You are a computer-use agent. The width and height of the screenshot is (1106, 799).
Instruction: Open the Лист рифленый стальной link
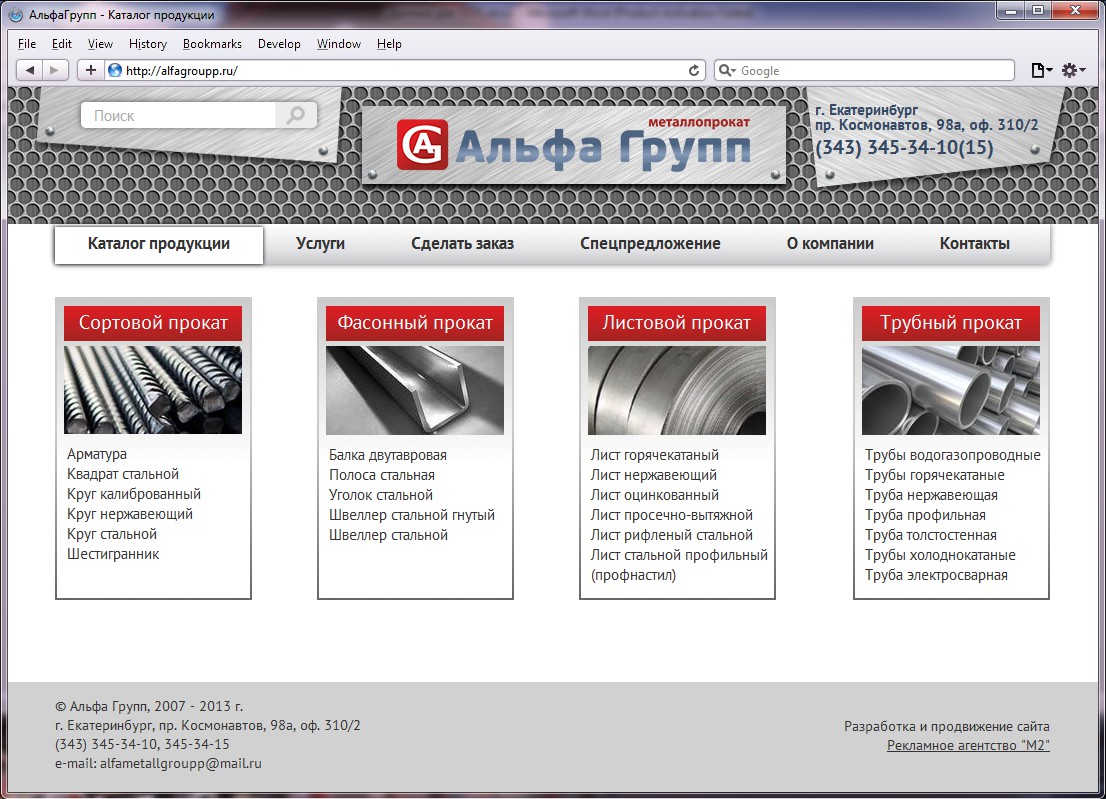(672, 535)
